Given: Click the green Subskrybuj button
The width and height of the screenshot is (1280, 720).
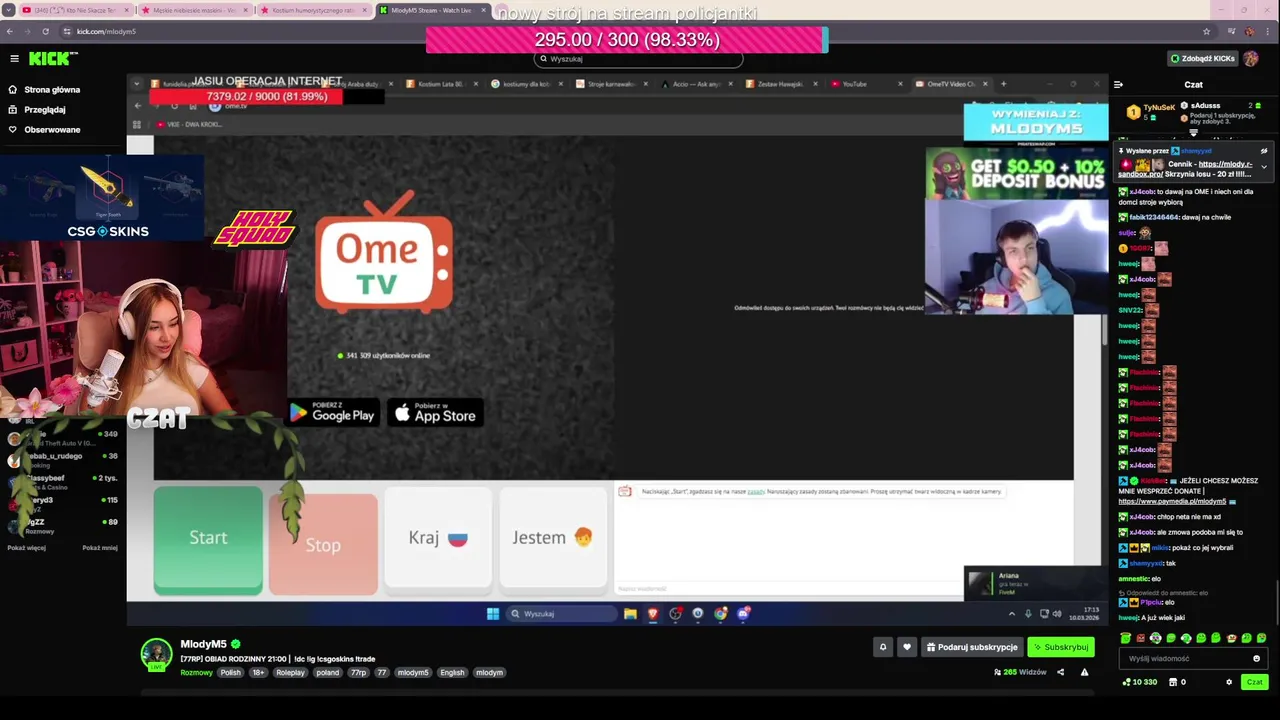Looking at the screenshot, I should click(1061, 647).
